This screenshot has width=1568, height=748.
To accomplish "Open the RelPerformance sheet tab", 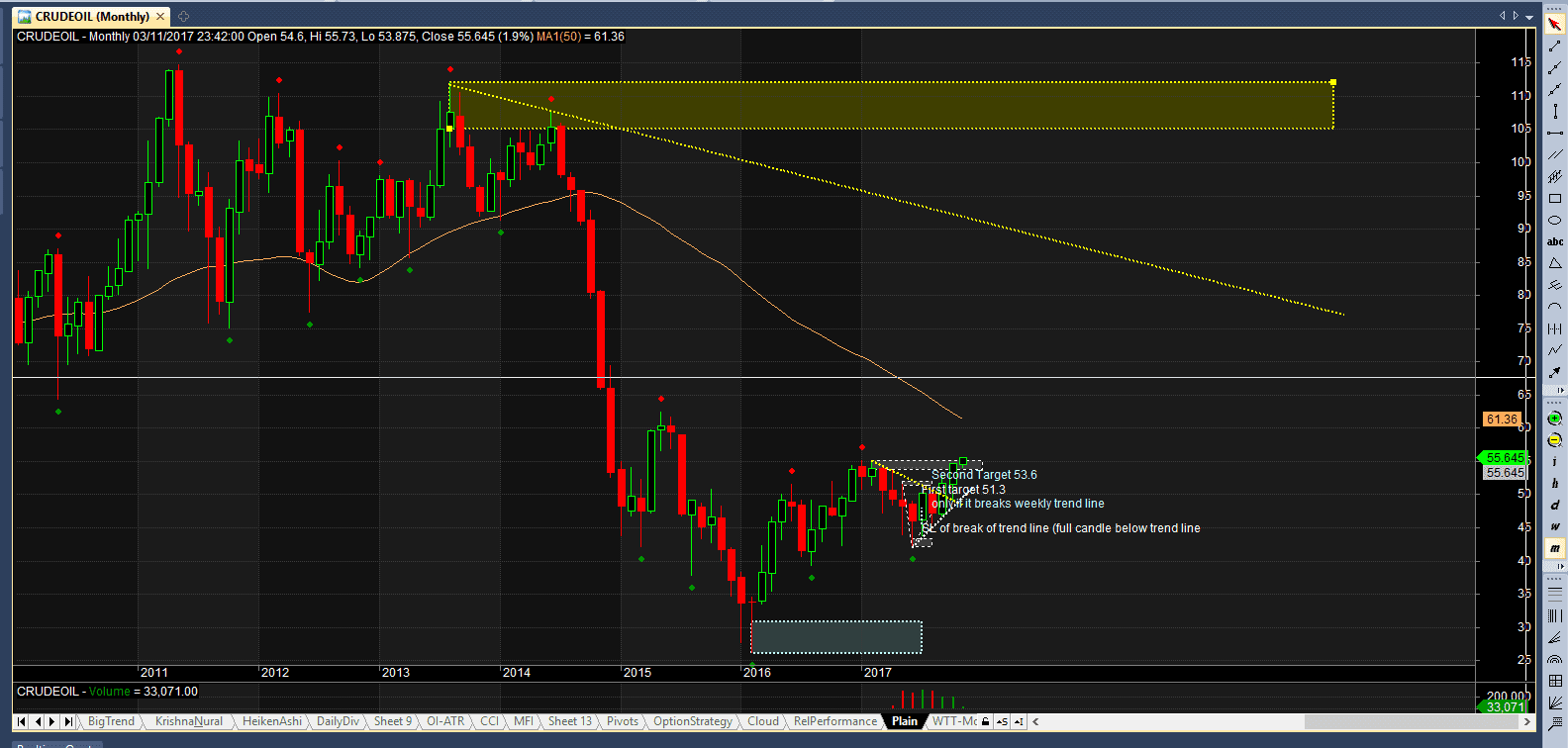I will pos(835,721).
